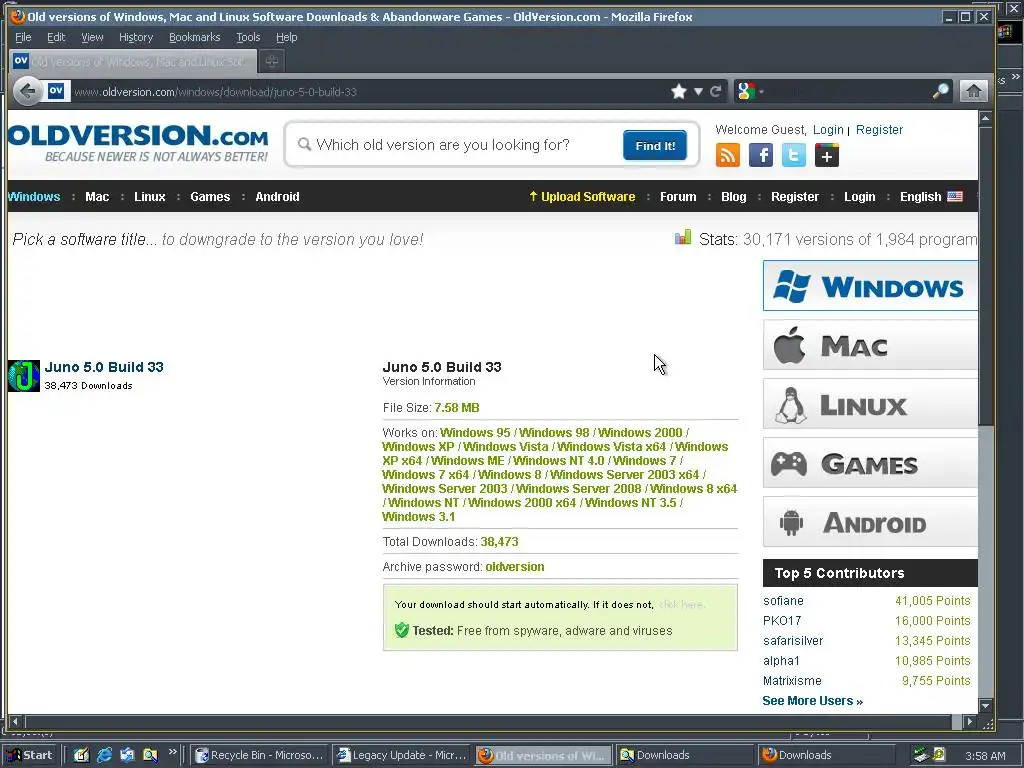The width and height of the screenshot is (1024, 768).
Task: Launch Internet Explorer from quick launch
Action: (104, 755)
